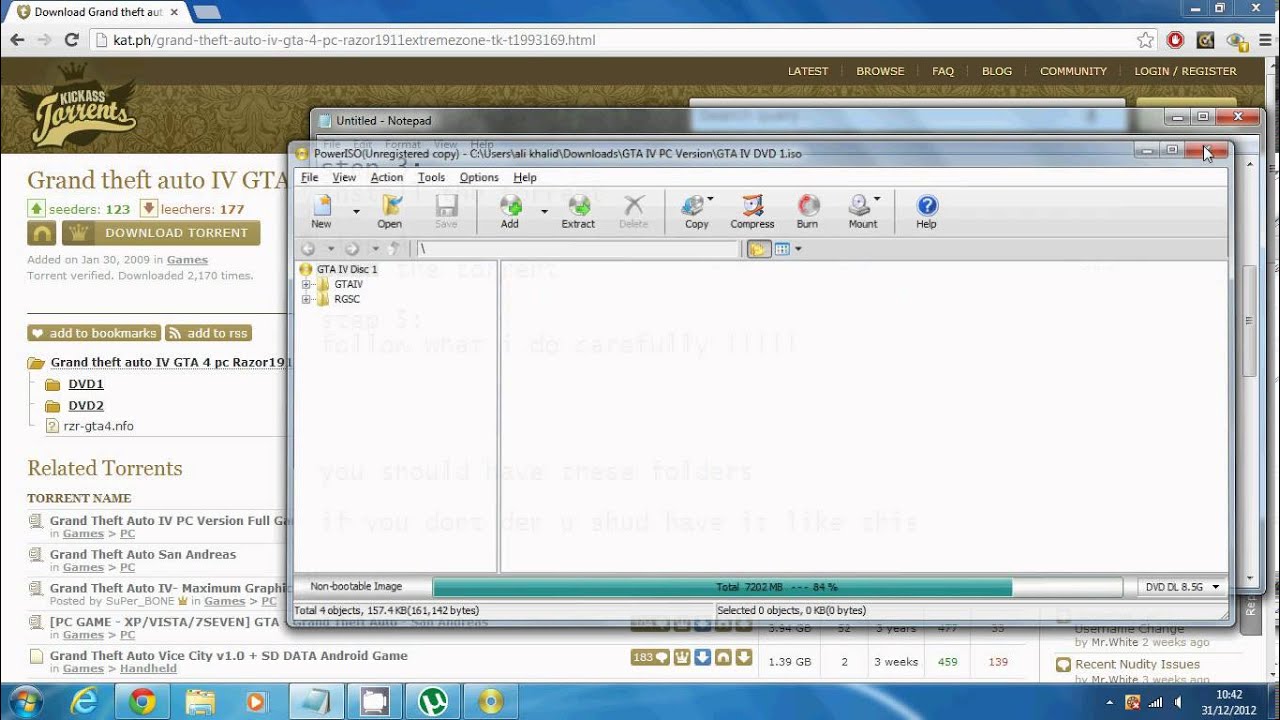Expand the GTAIV folder in tree
Screen dimensions: 1280x720
coord(306,284)
